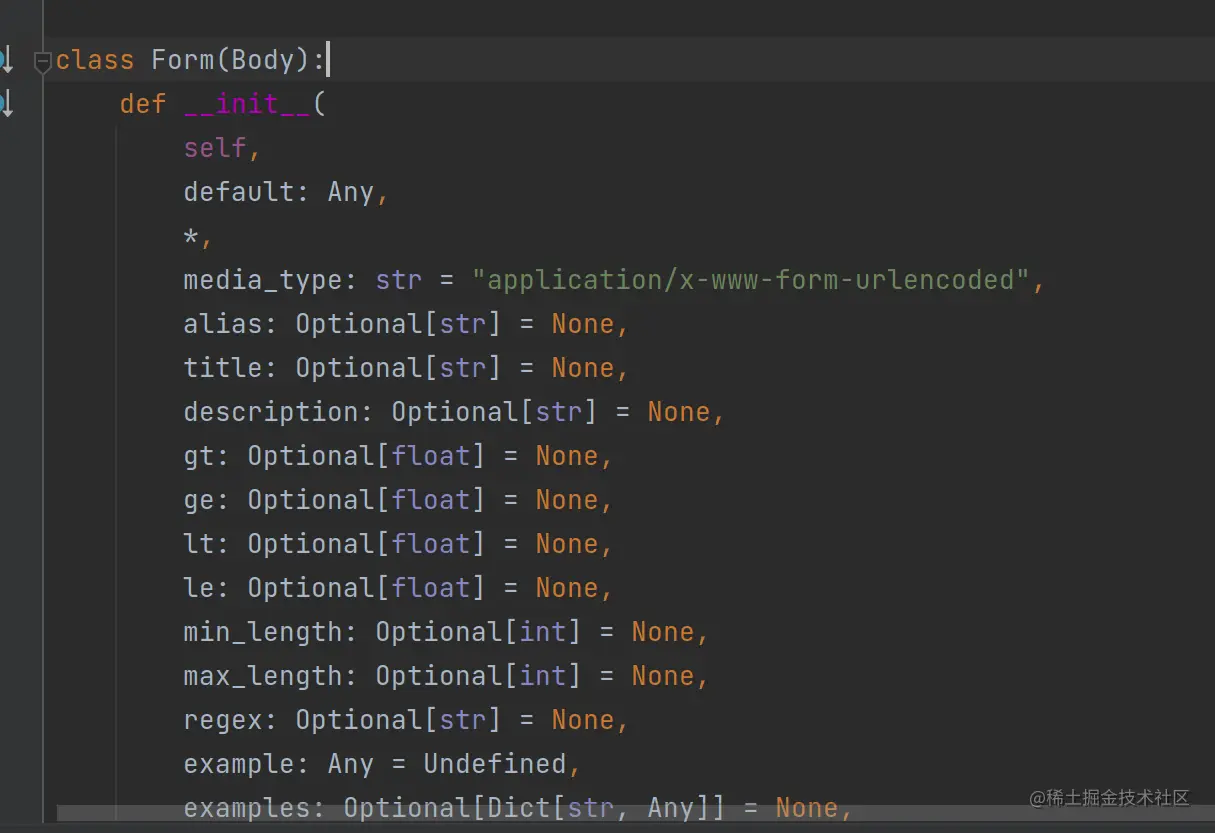1215x833 pixels.
Task: Click the 'description' parameter name
Action: [x=271, y=412]
